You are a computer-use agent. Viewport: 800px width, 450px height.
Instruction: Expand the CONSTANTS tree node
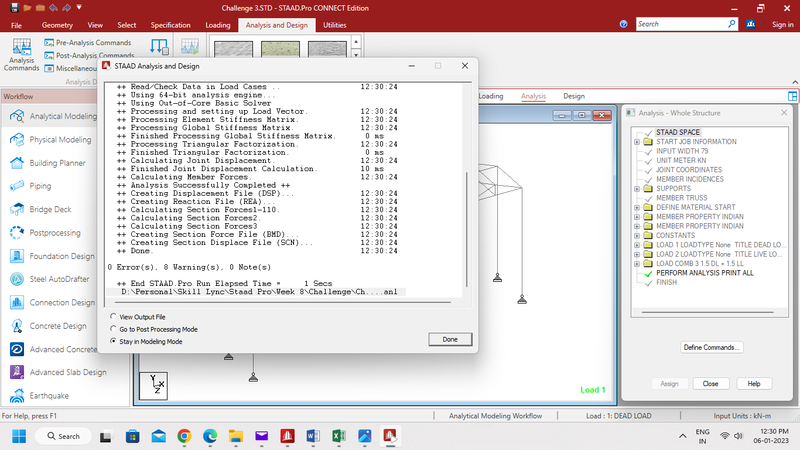pyautogui.click(x=636, y=235)
